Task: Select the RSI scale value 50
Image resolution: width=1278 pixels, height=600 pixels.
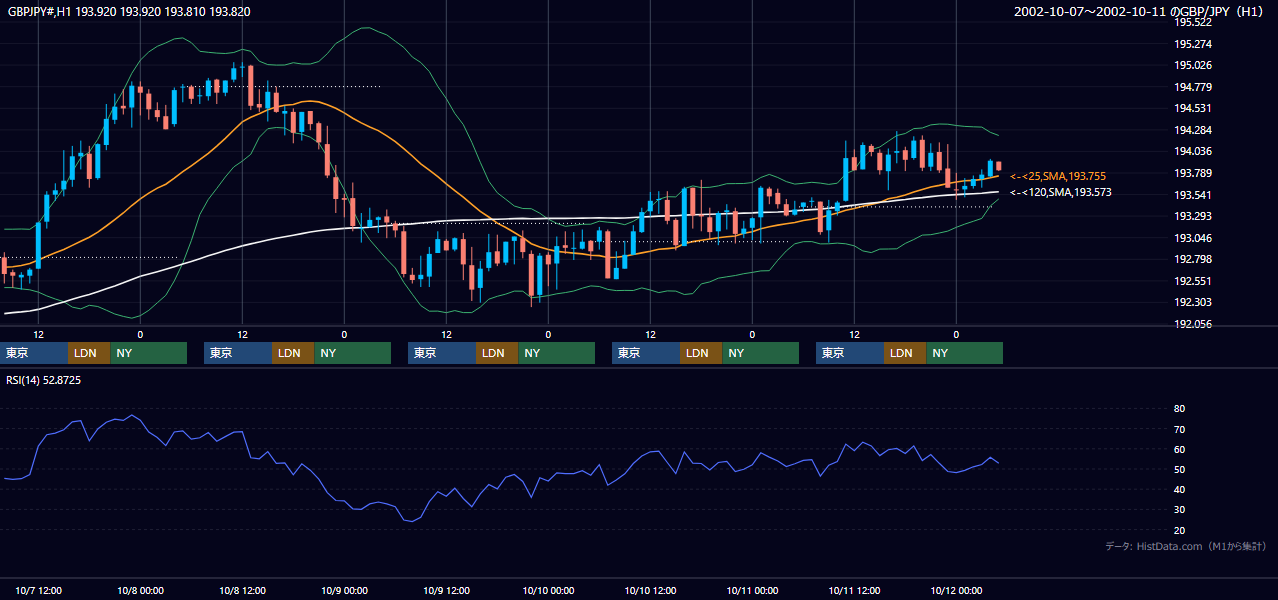Action: [1180, 470]
